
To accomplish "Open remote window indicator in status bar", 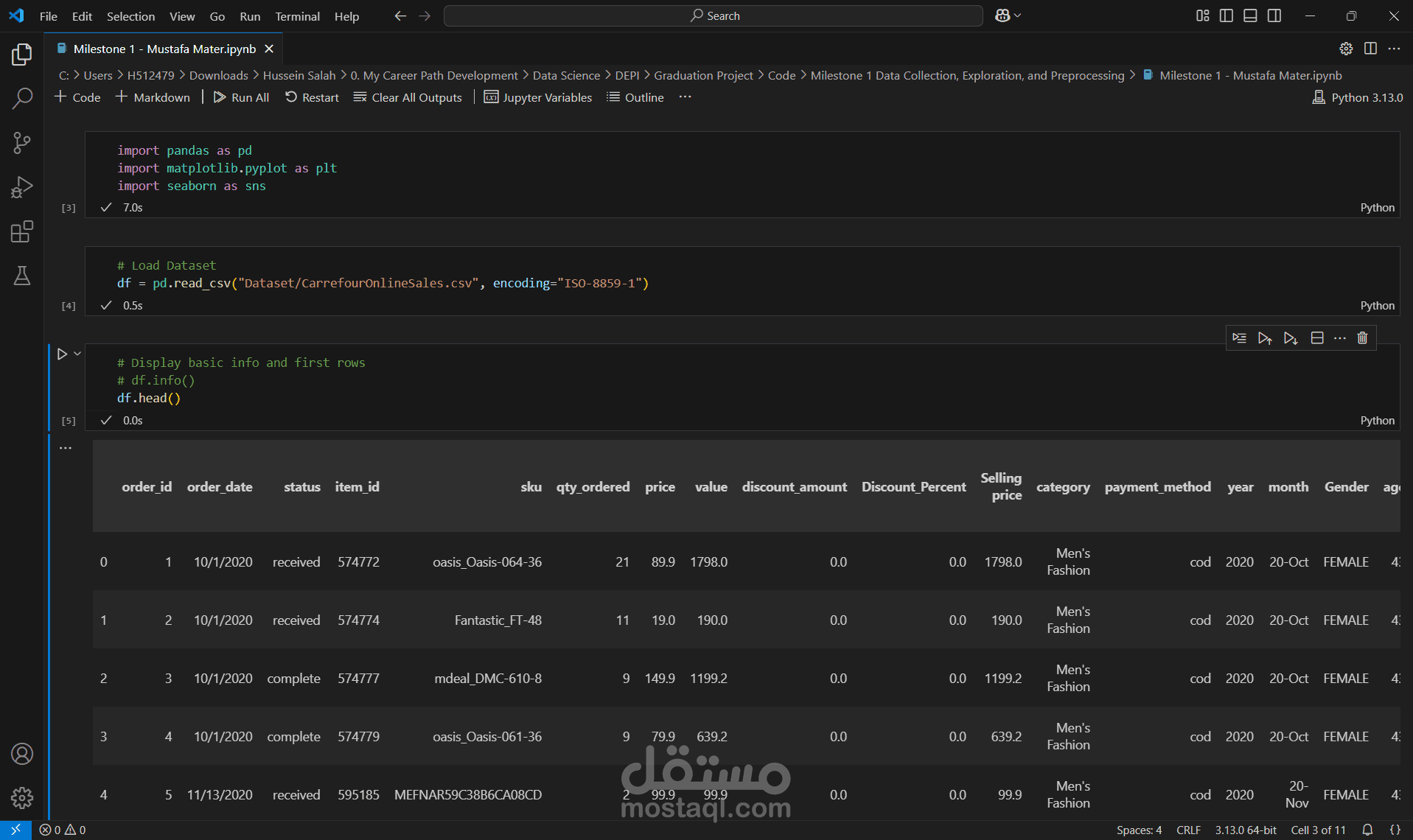I will tap(15, 830).
